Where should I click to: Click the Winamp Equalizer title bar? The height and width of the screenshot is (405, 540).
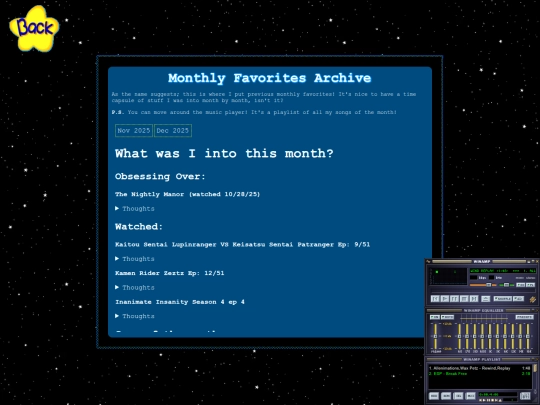(x=482, y=310)
